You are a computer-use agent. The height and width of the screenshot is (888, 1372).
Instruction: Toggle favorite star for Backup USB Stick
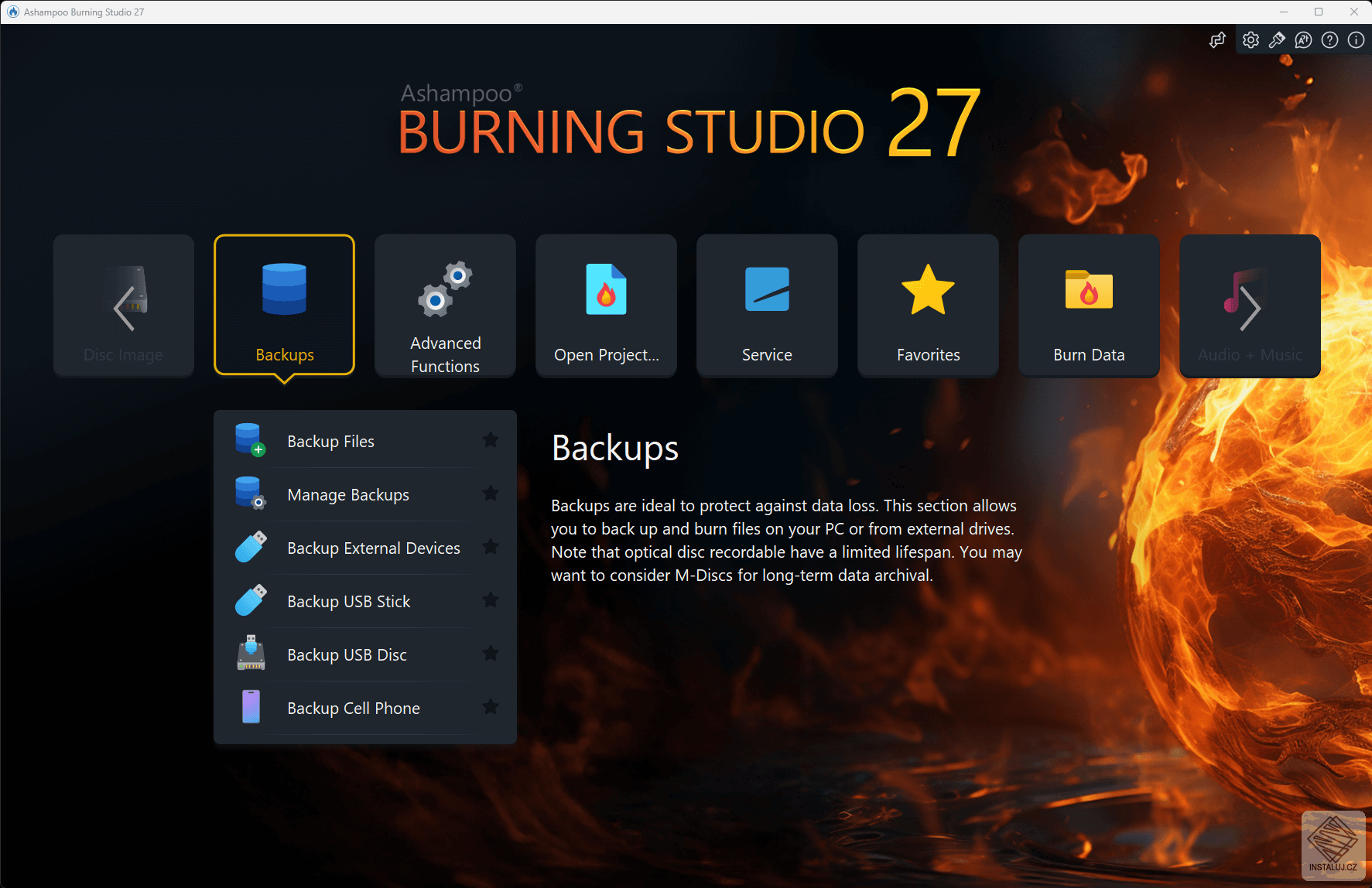(491, 600)
